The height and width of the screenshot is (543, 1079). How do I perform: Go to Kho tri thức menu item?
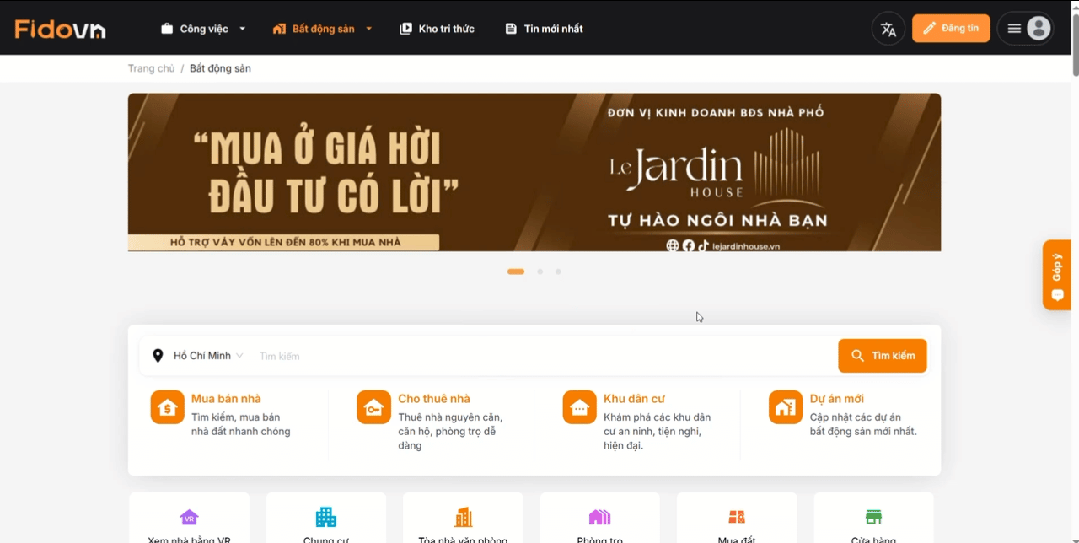tap(437, 29)
